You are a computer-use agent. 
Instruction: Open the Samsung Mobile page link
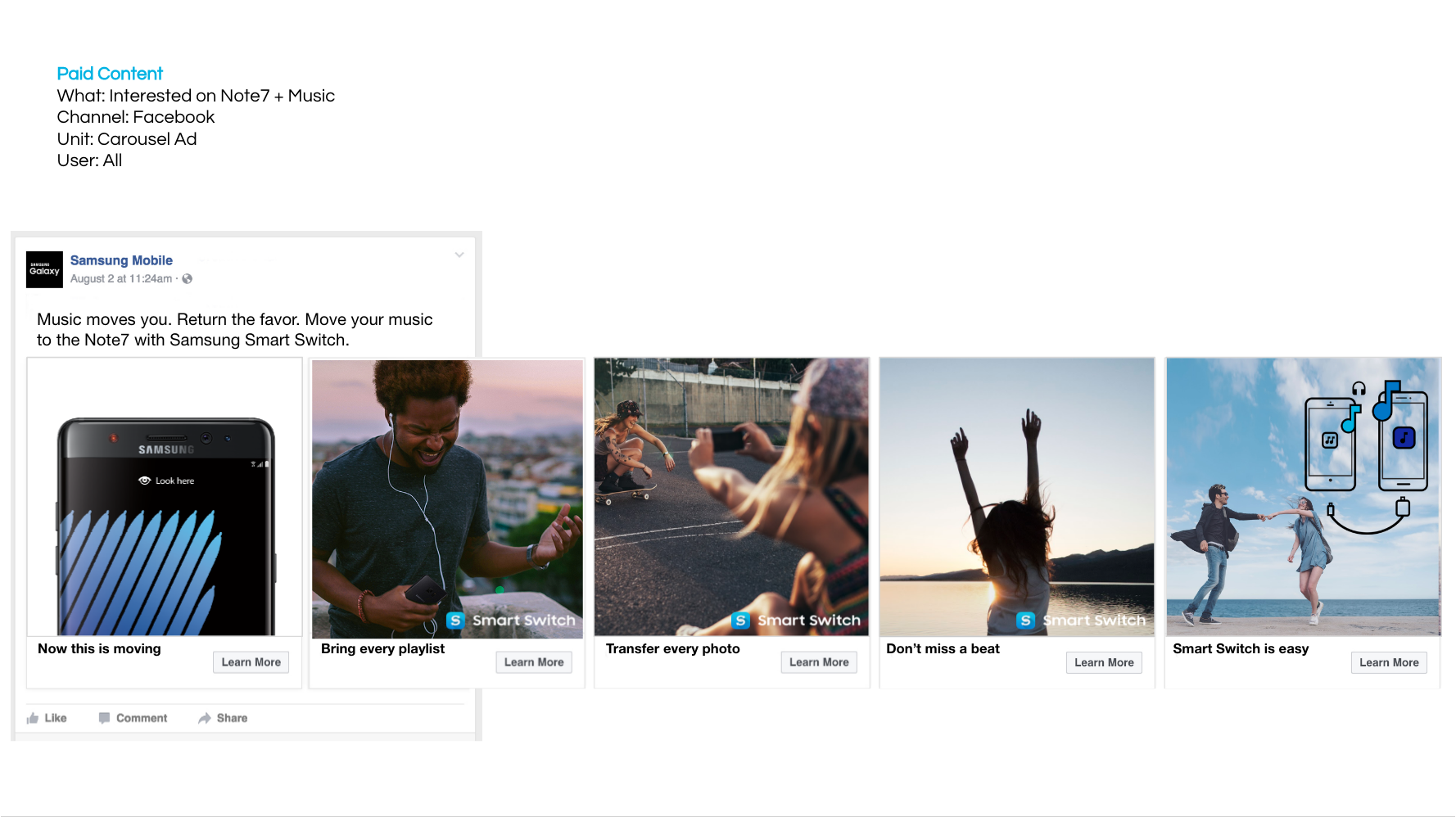[x=121, y=260]
